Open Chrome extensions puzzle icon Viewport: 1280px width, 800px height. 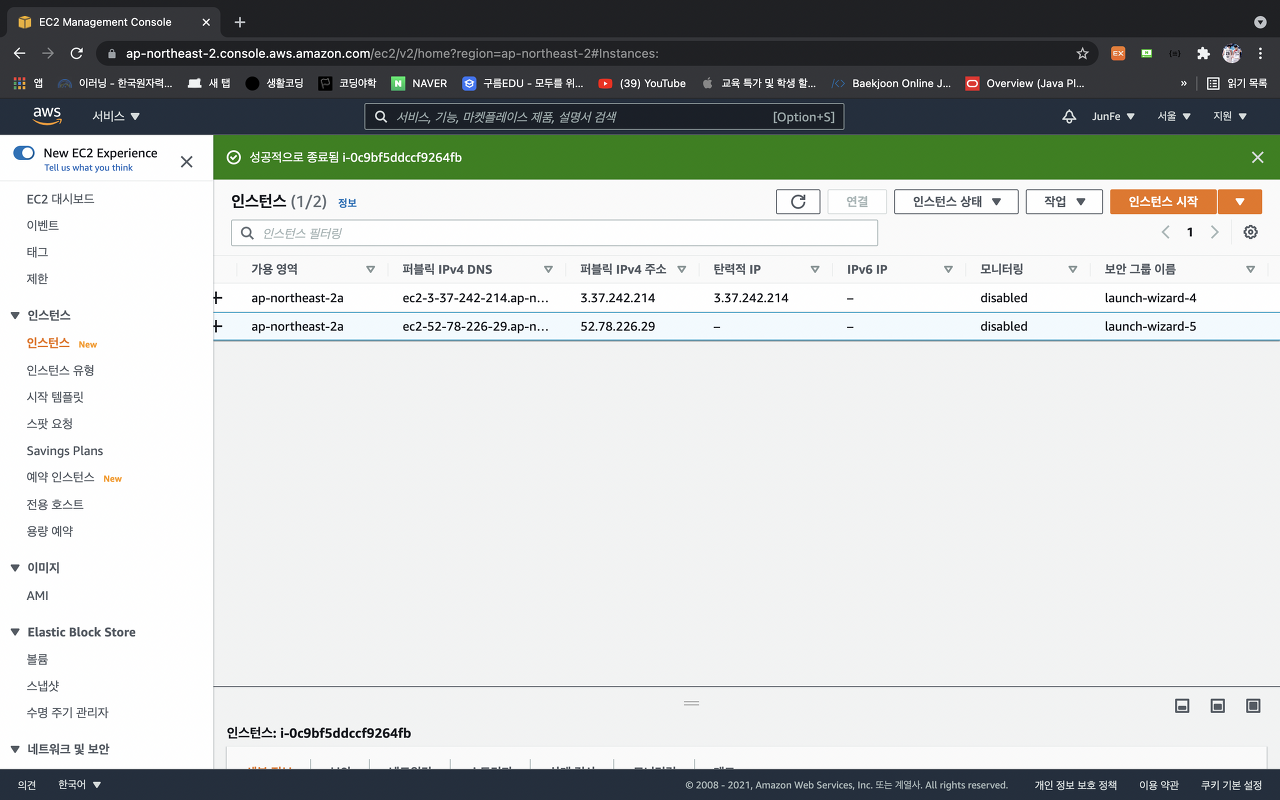1203,53
